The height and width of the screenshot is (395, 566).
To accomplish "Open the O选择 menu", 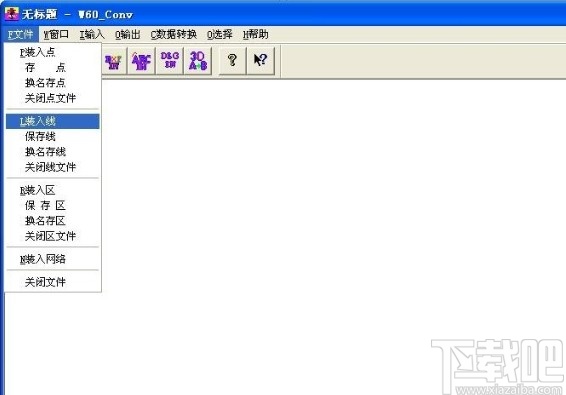I will (219, 35).
